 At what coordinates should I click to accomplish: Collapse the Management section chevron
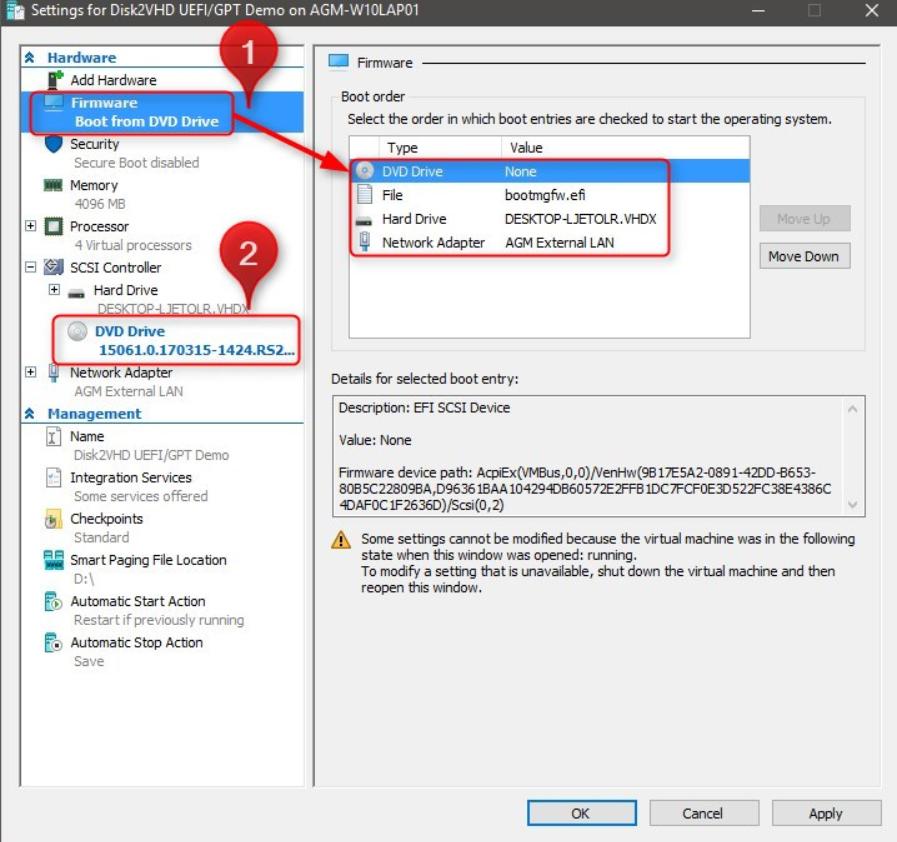click(30, 413)
